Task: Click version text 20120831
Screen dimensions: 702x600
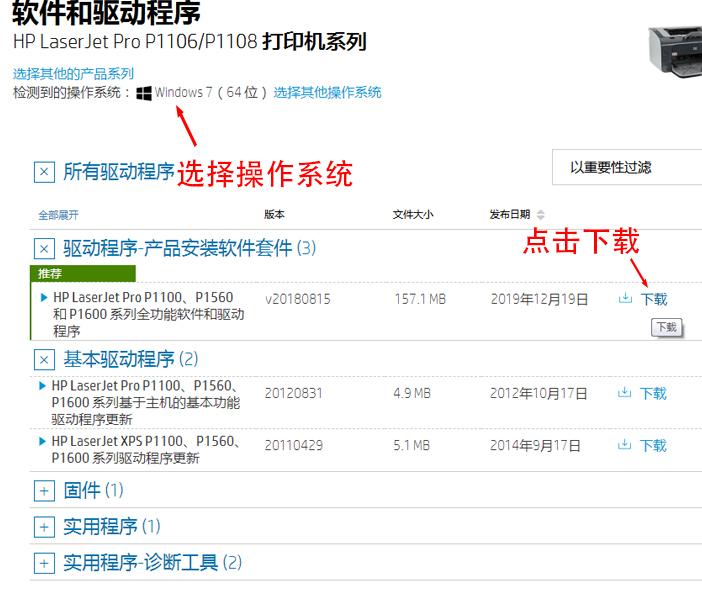Action: [x=294, y=394]
